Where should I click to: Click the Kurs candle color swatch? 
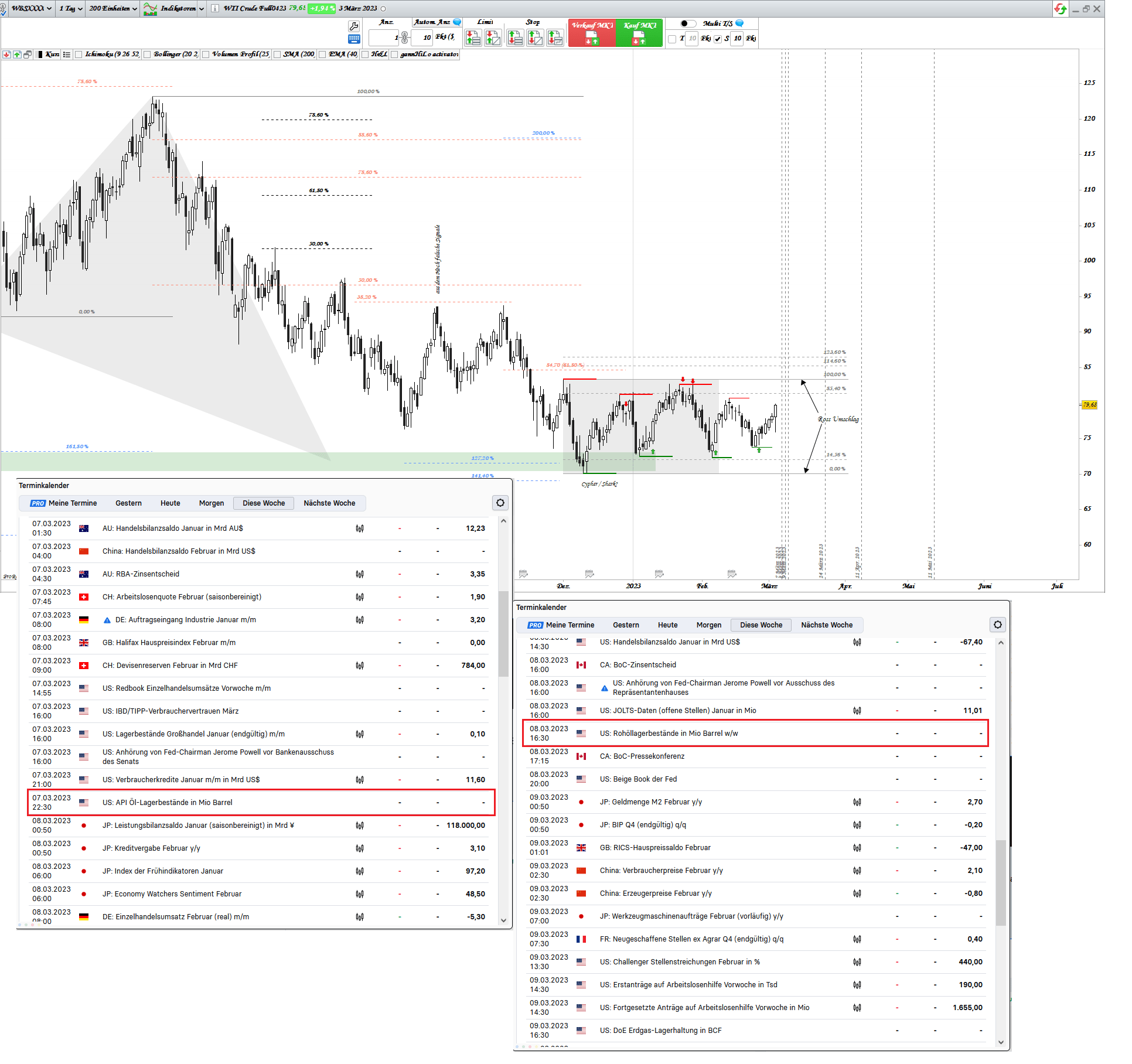point(40,54)
